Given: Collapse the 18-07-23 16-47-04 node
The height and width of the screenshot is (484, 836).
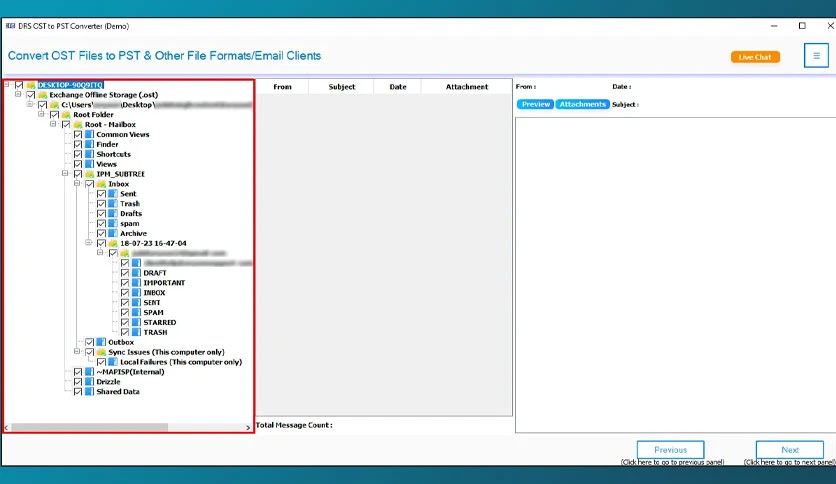Looking at the screenshot, I should pos(89,243).
